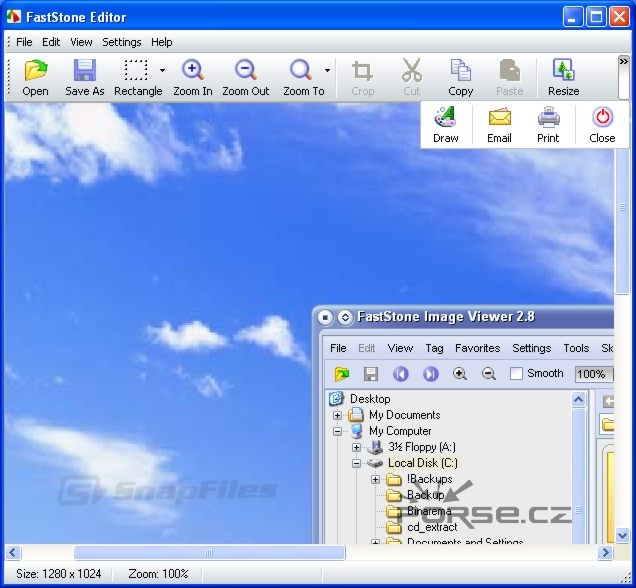Viewport: 636px width, 588px height.
Task: Copy the image with Copy tool
Action: [x=461, y=77]
